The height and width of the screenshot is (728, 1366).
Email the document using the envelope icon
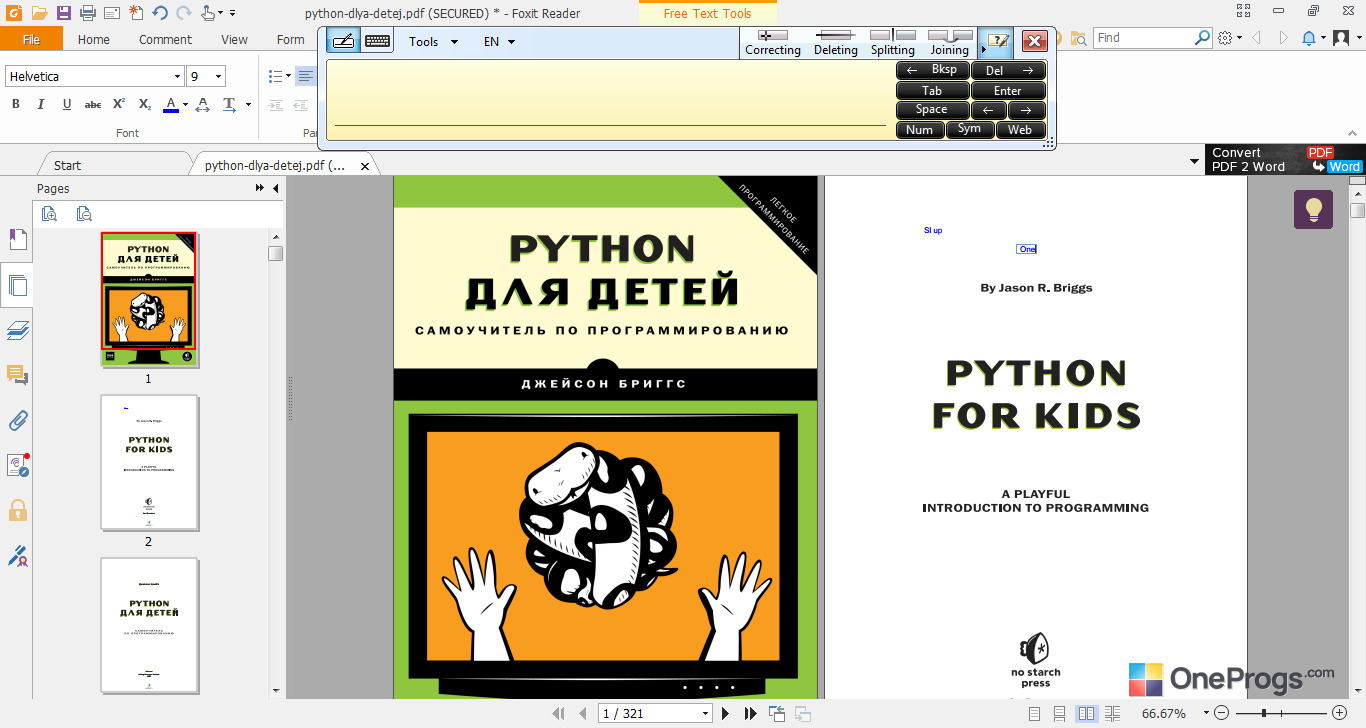[x=111, y=13]
